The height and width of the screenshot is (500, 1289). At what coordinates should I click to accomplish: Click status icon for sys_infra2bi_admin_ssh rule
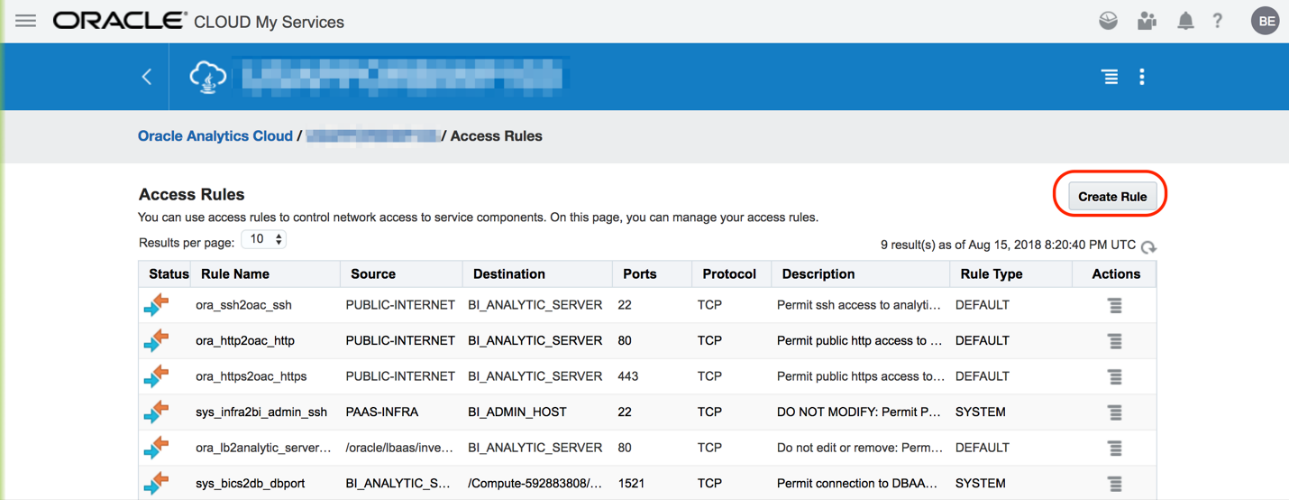156,412
